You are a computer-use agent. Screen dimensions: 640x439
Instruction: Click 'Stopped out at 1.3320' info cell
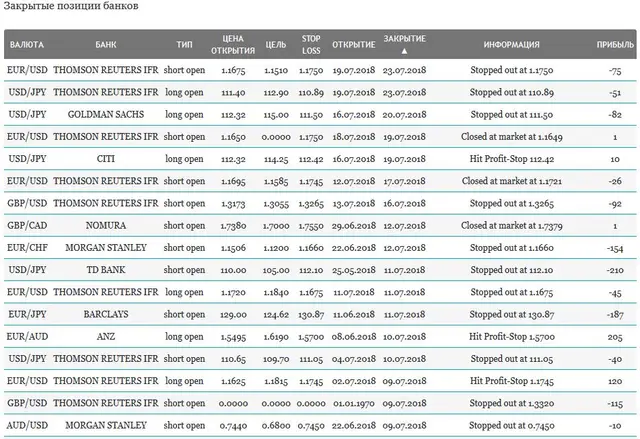[511, 403]
